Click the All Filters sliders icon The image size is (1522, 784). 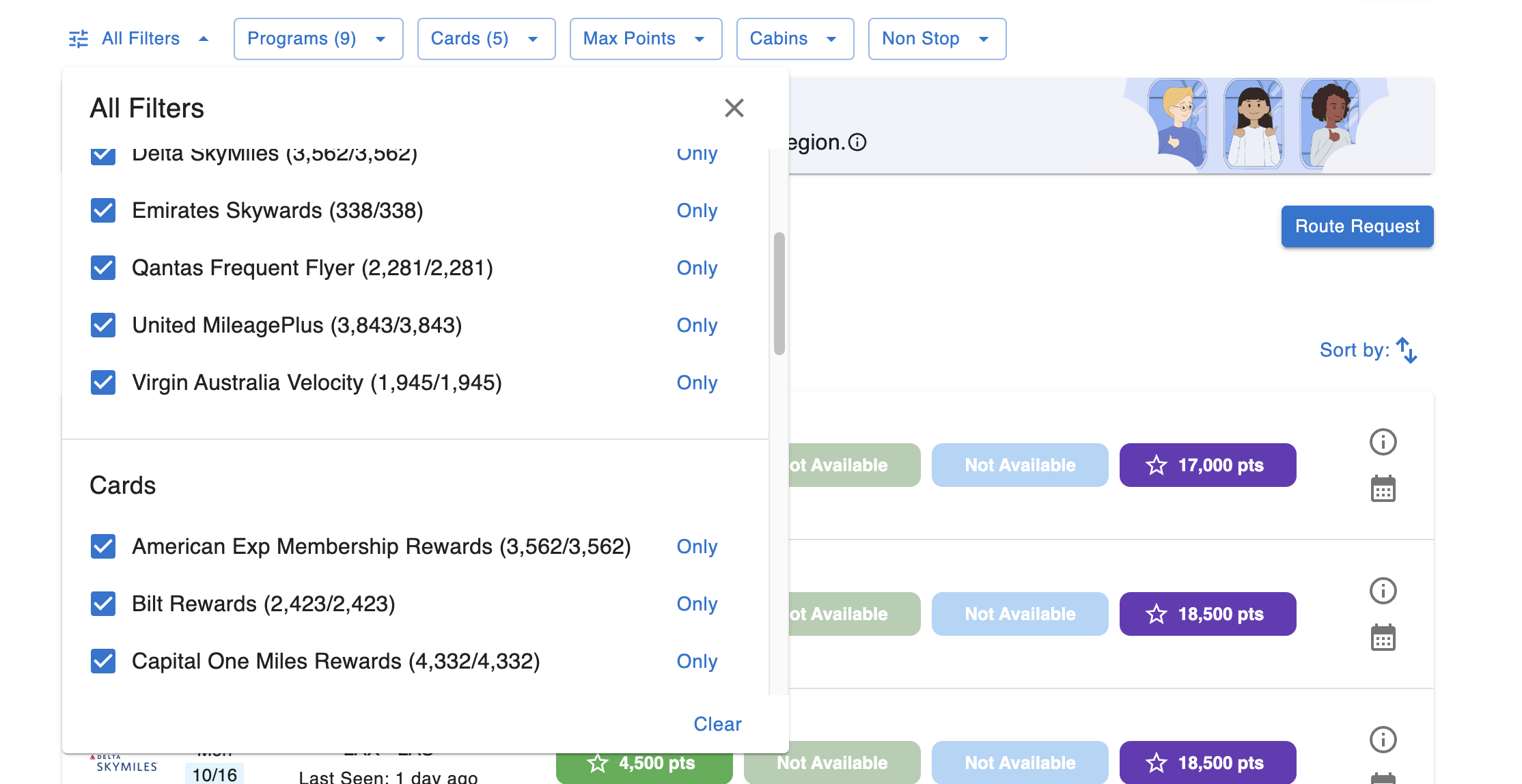[x=77, y=39]
